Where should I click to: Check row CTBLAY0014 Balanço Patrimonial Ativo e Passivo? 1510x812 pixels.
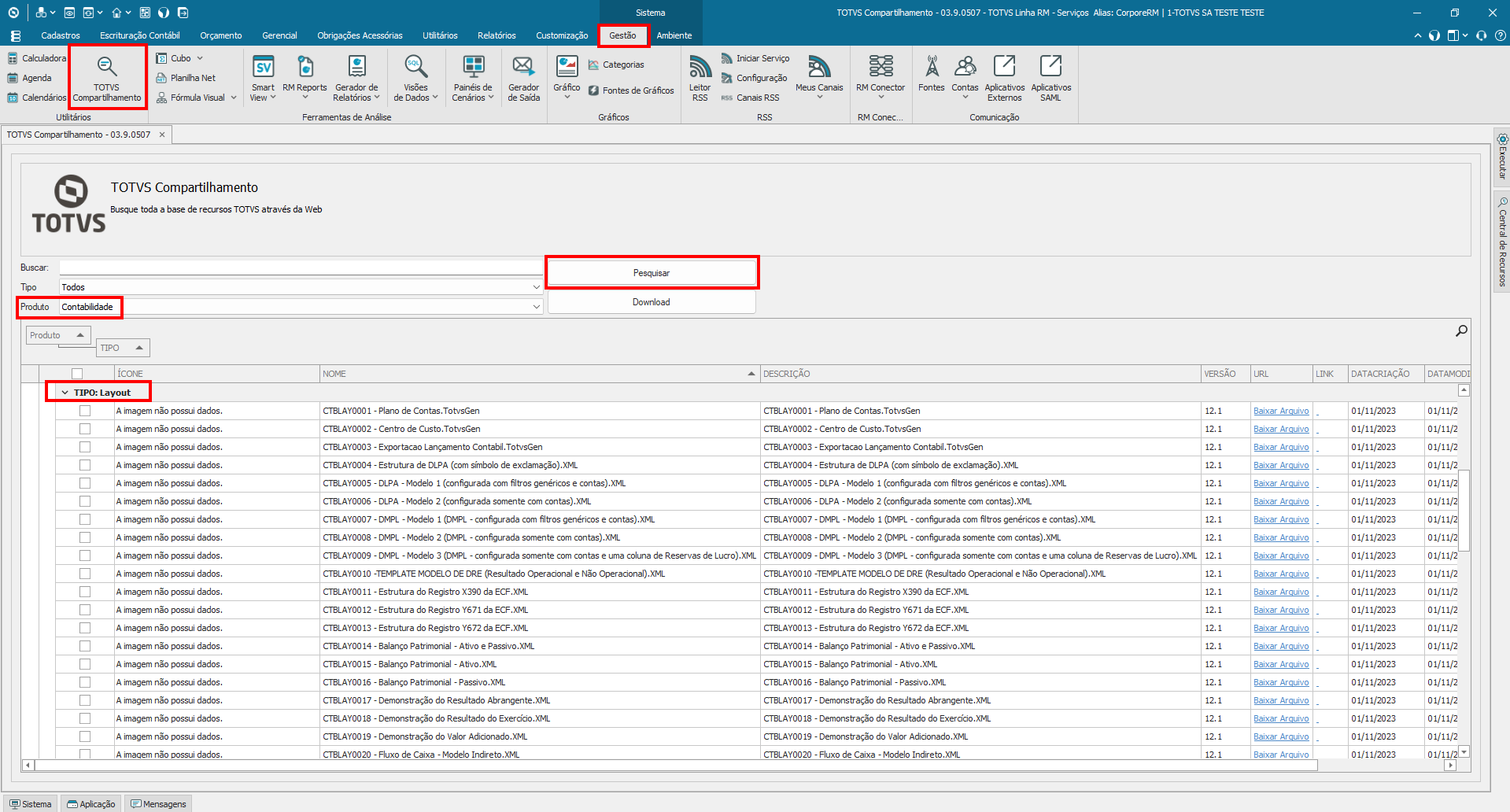[x=85, y=646]
